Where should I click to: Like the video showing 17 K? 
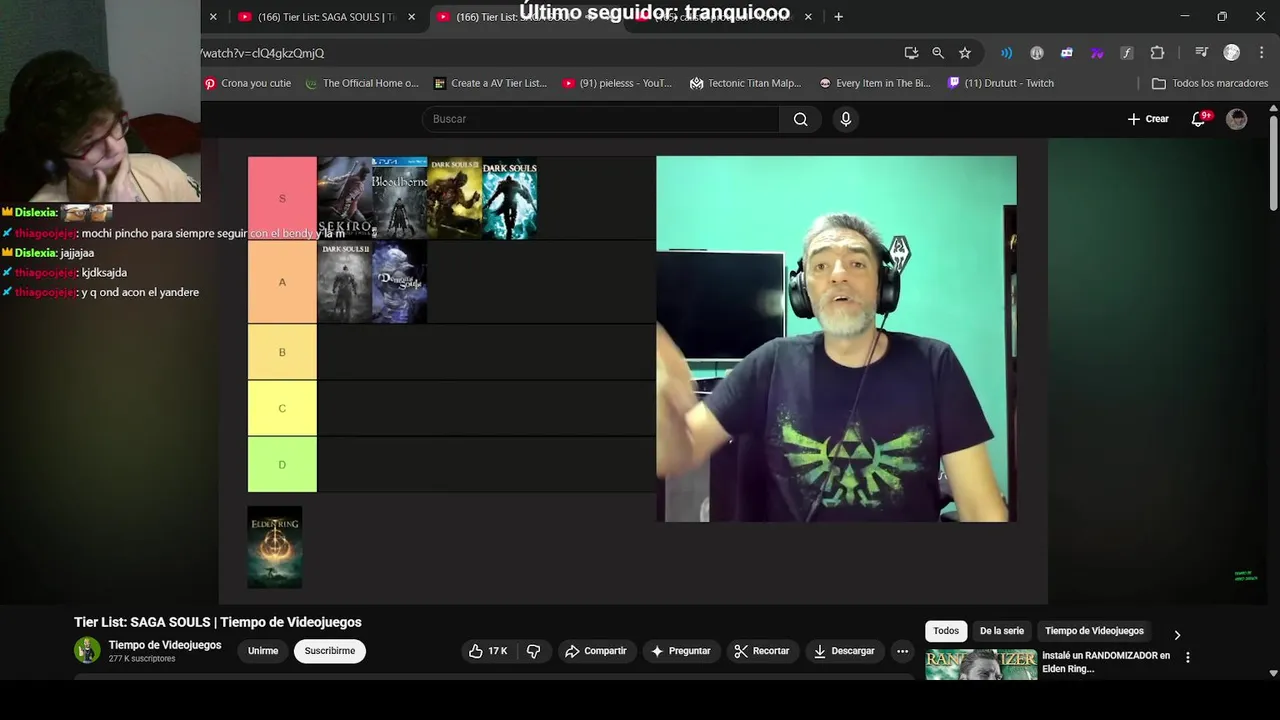click(487, 651)
